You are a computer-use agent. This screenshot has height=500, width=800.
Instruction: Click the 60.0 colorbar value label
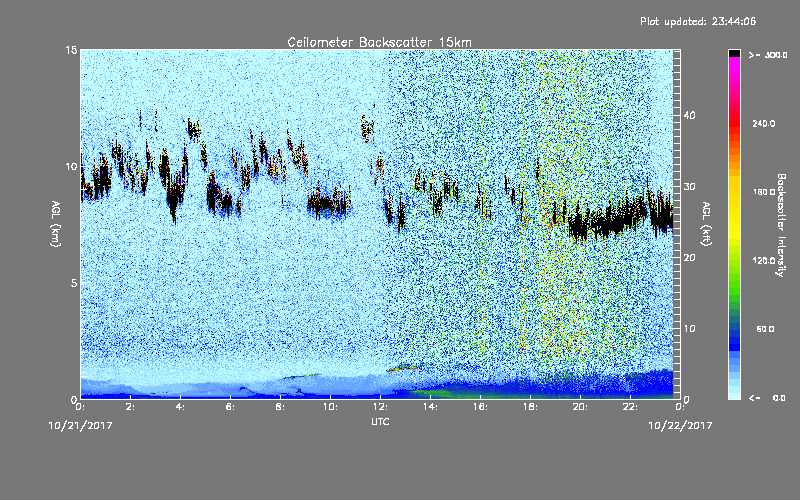click(765, 329)
